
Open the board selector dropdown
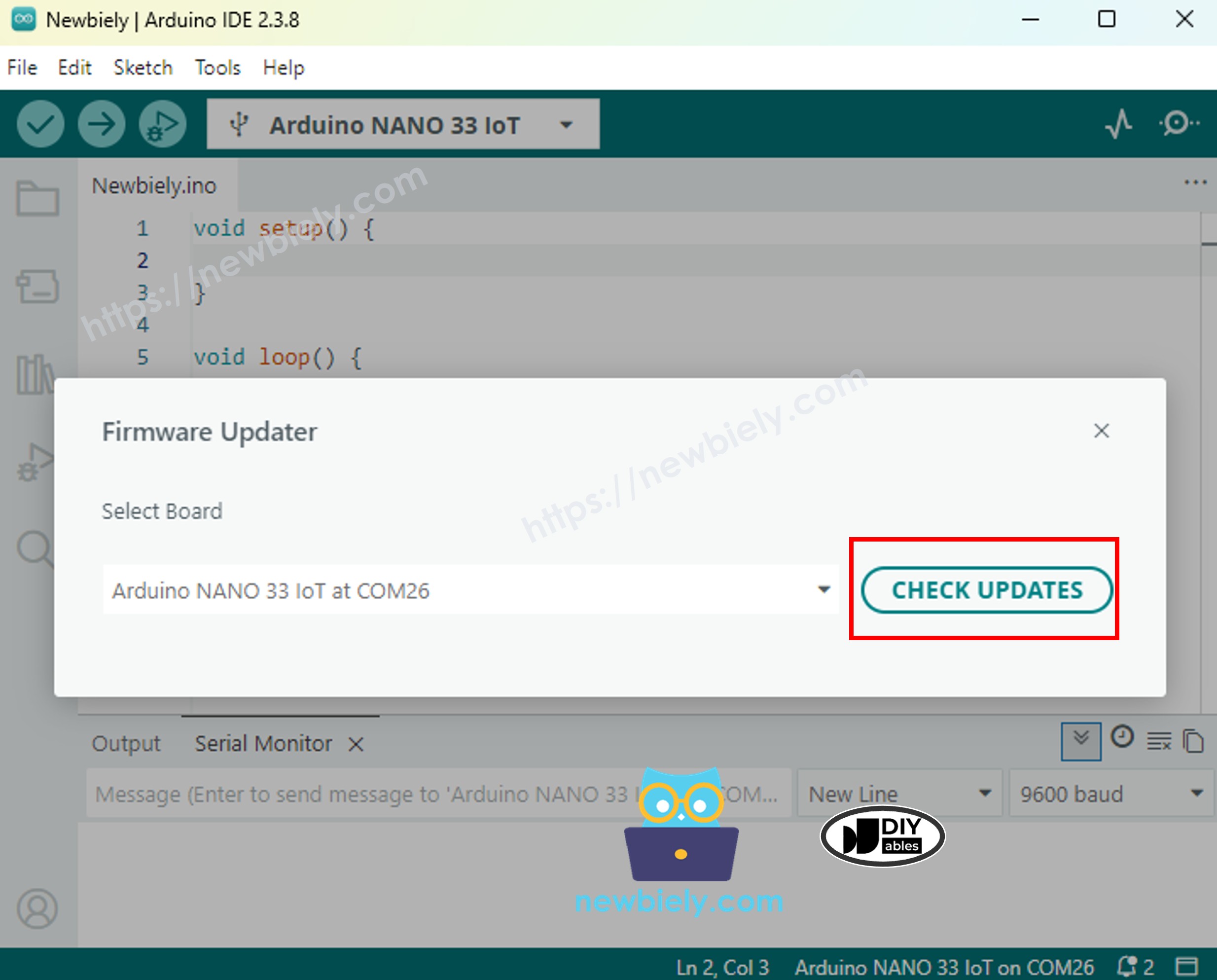click(x=402, y=124)
